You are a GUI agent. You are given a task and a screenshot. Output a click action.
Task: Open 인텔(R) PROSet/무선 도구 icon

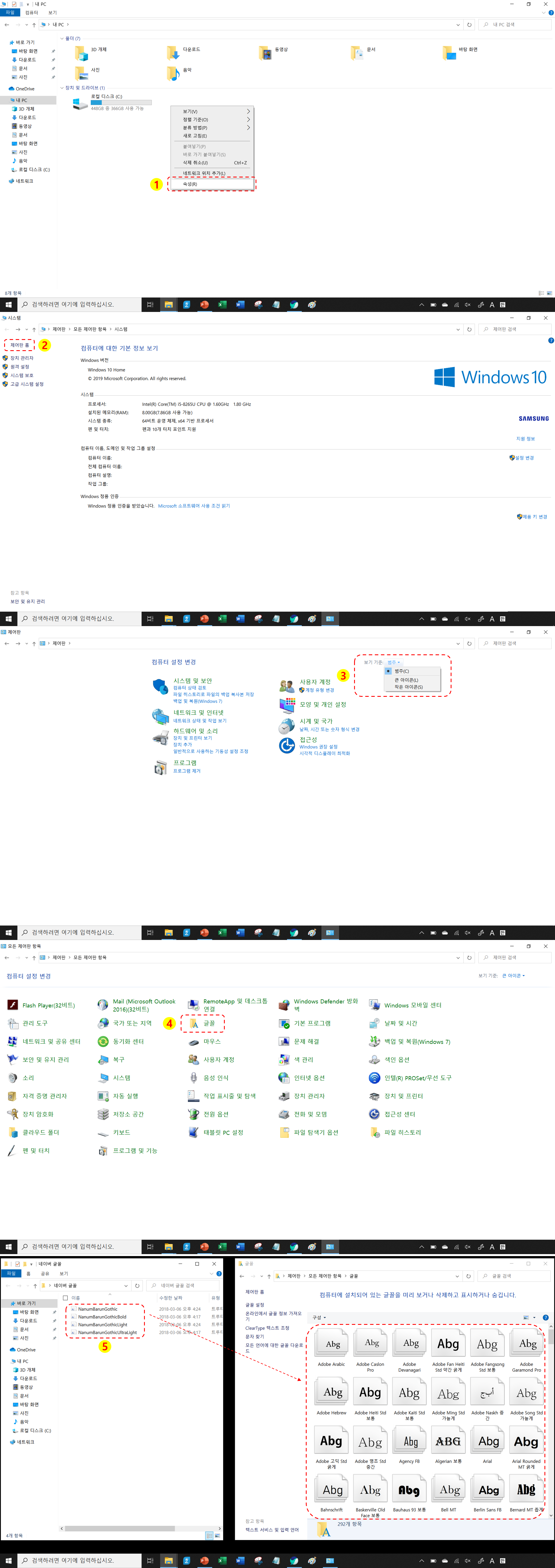375,1077
